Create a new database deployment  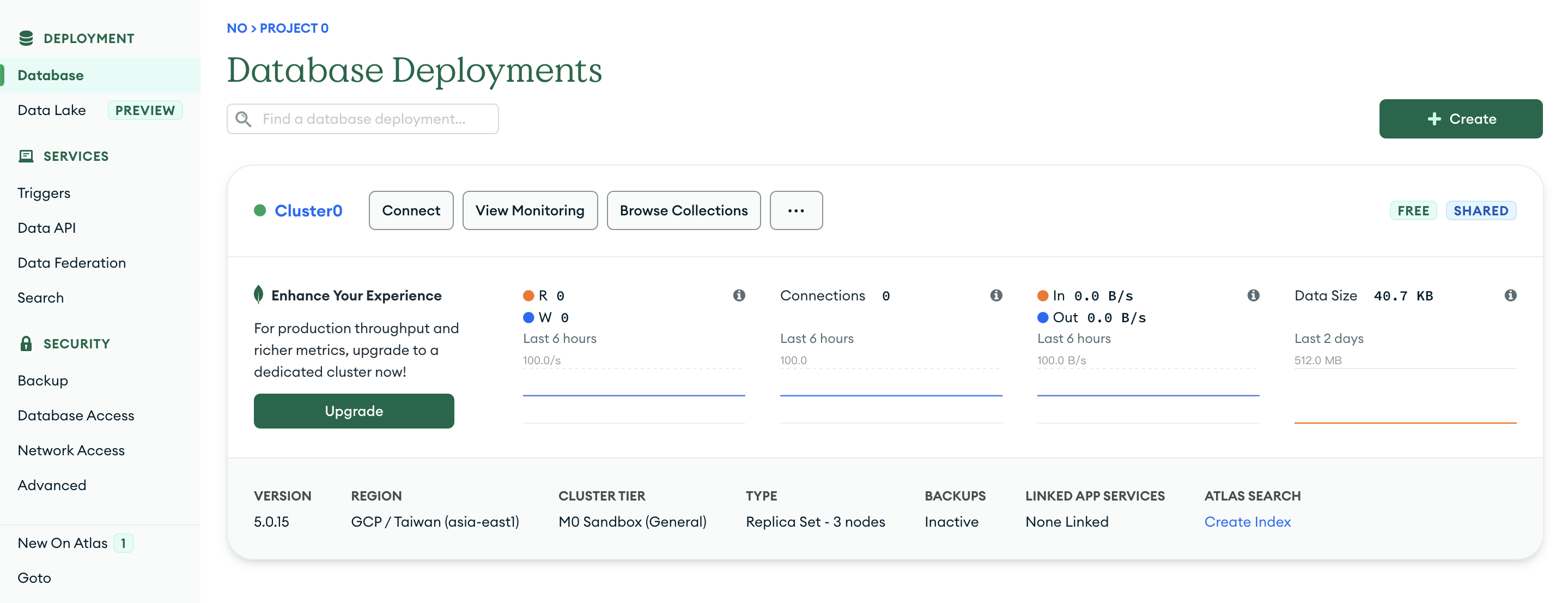coord(1461,119)
